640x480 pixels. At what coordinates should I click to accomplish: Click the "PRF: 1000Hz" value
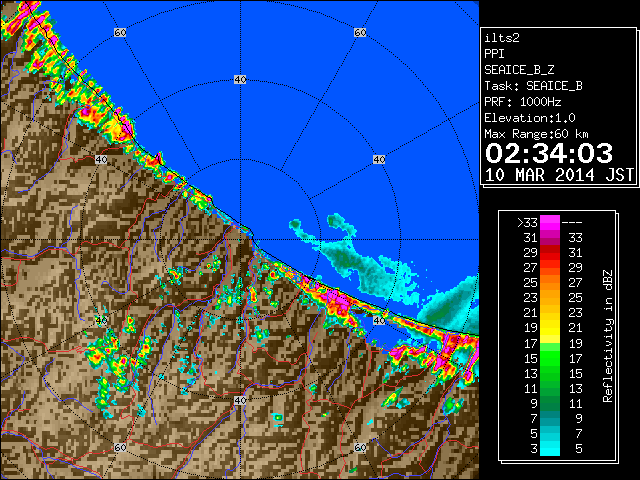tap(523, 102)
